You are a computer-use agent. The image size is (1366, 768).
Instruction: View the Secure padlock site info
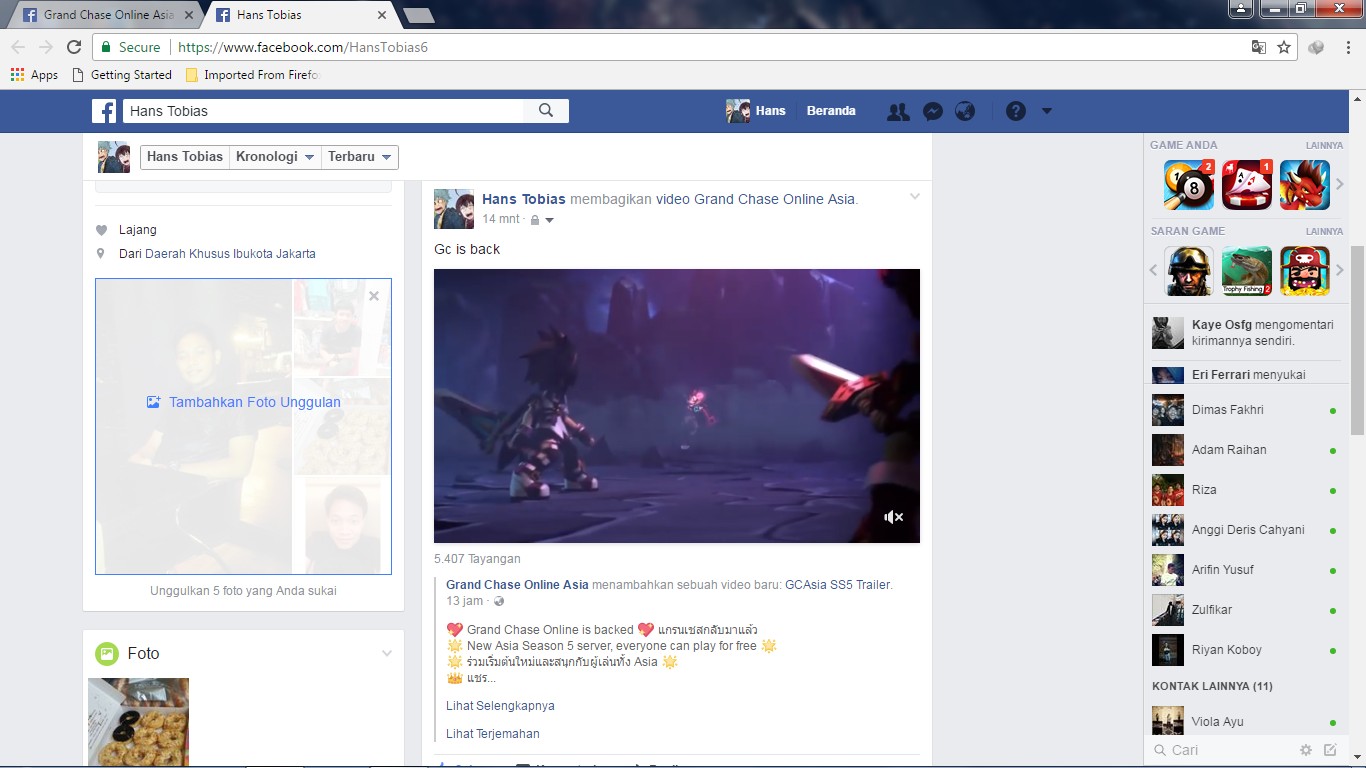pyautogui.click(x=131, y=47)
